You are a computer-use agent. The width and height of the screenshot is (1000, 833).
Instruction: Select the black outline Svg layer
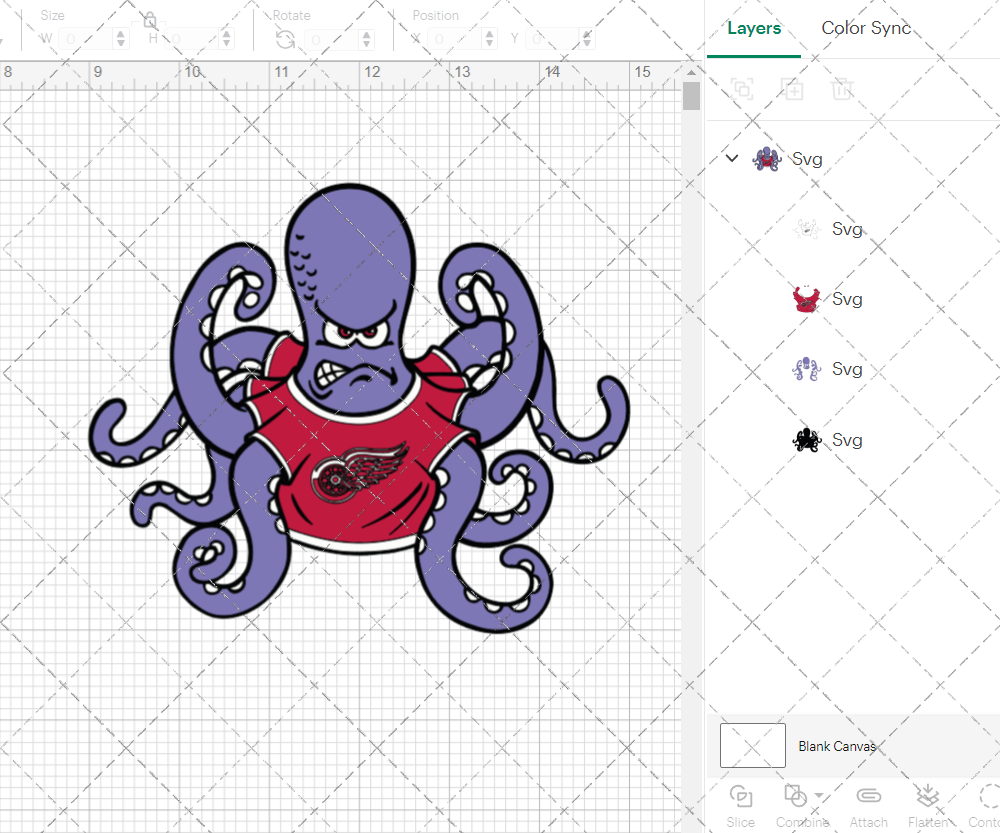point(806,439)
